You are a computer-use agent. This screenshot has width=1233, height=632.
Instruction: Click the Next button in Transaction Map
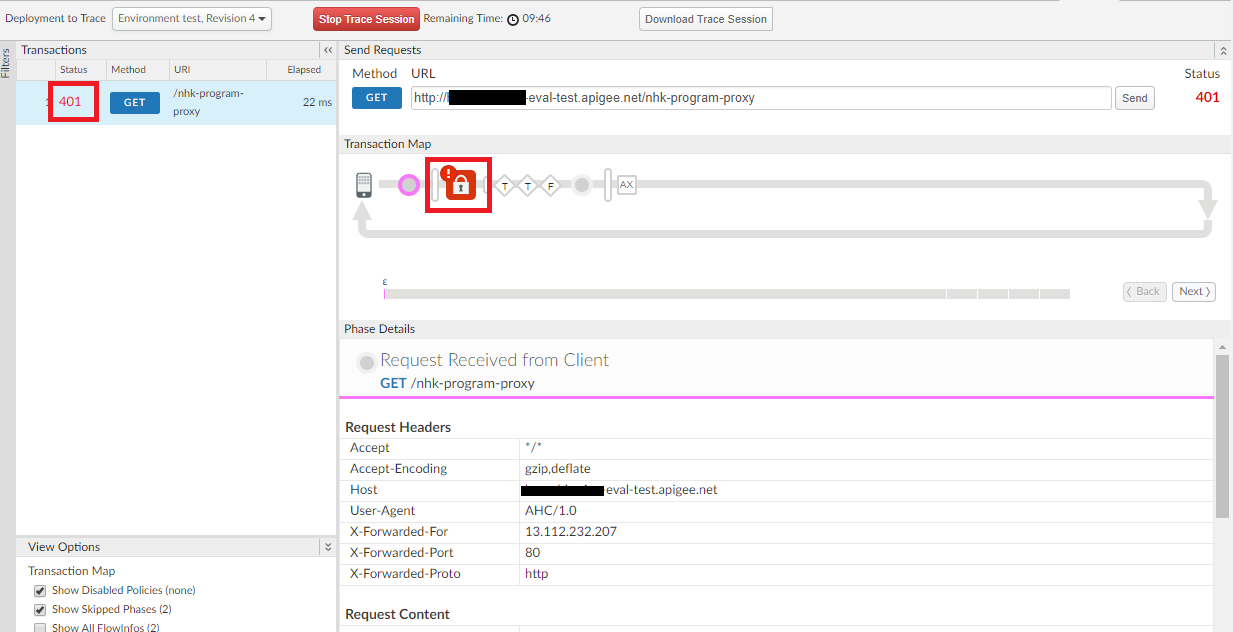(x=1194, y=292)
